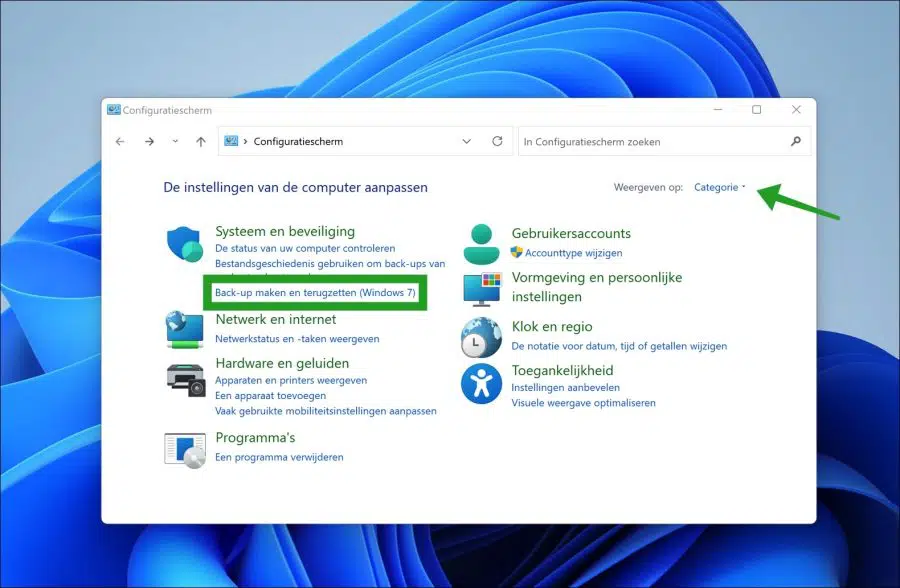
Task: Open the Programma's disc icon
Action: [185, 451]
